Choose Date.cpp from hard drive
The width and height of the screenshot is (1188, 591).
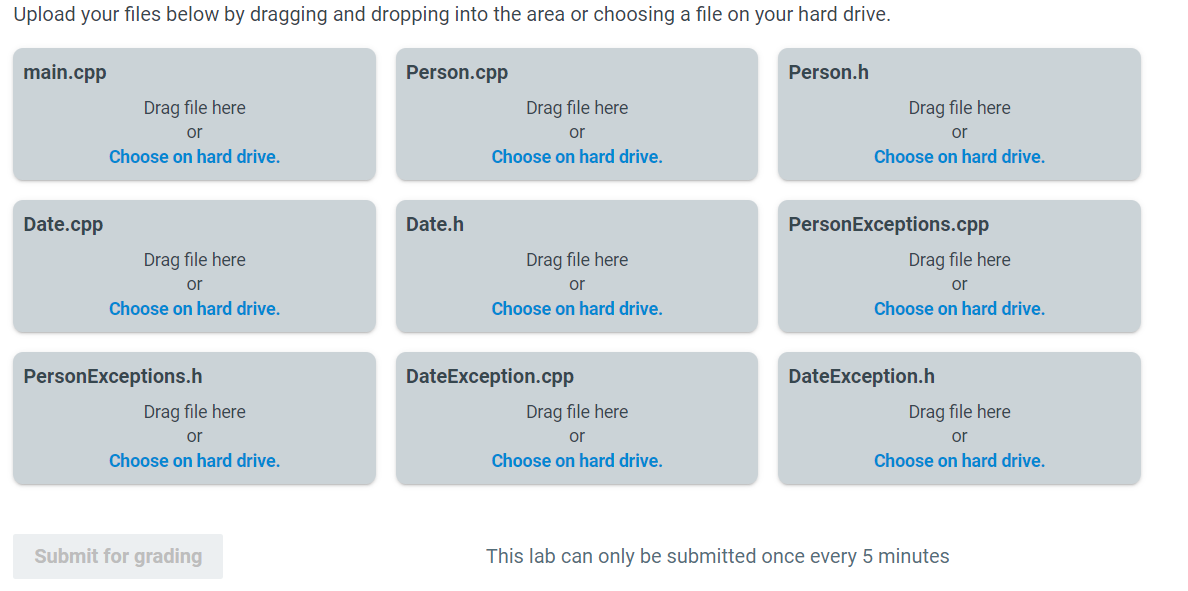click(194, 308)
